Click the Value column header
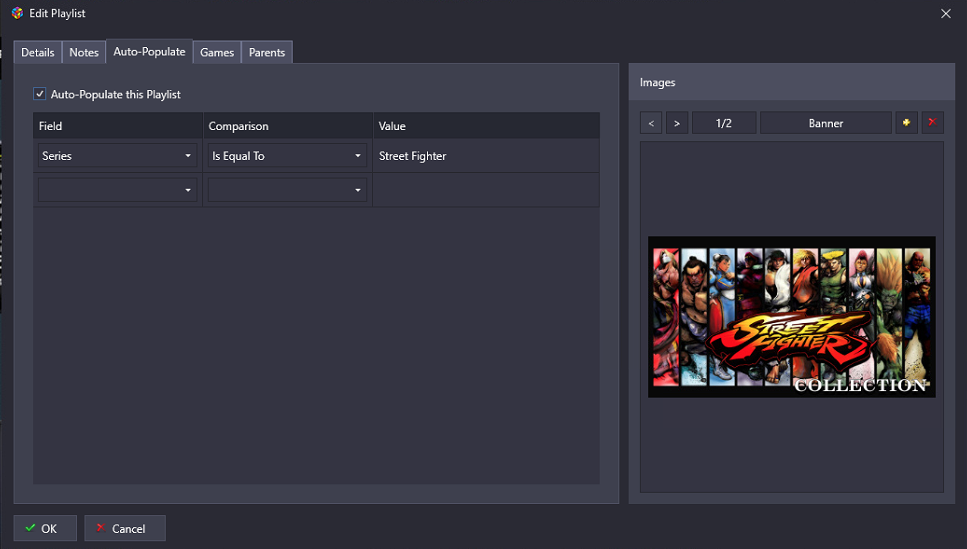967x549 pixels. [487, 126]
